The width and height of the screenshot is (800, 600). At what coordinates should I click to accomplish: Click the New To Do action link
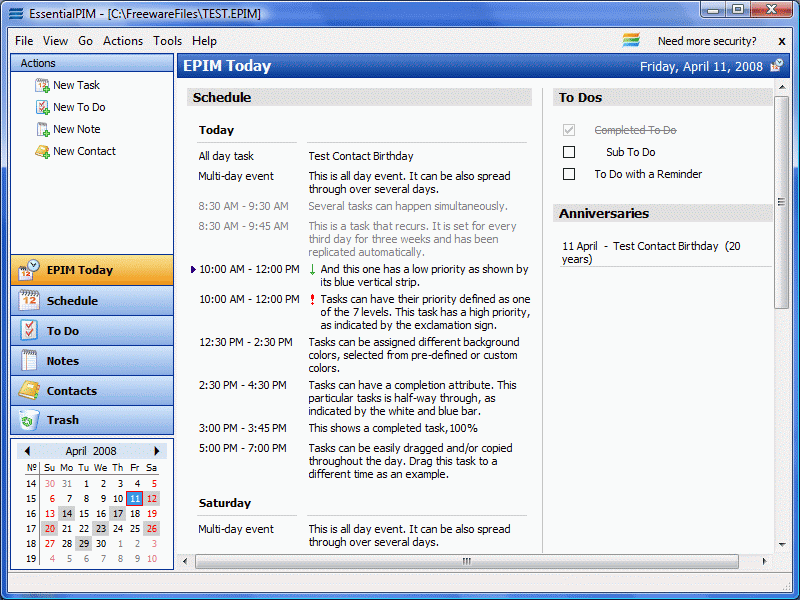pos(79,107)
